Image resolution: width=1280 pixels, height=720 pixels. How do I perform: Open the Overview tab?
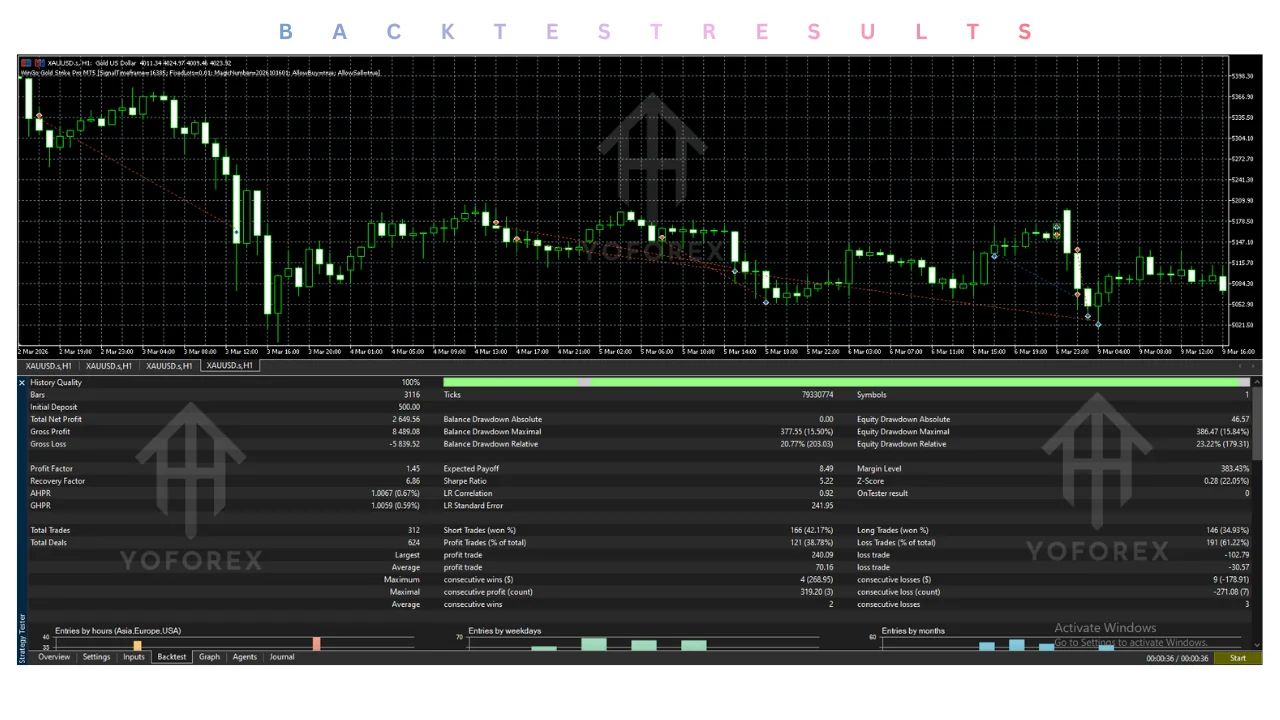(54, 657)
